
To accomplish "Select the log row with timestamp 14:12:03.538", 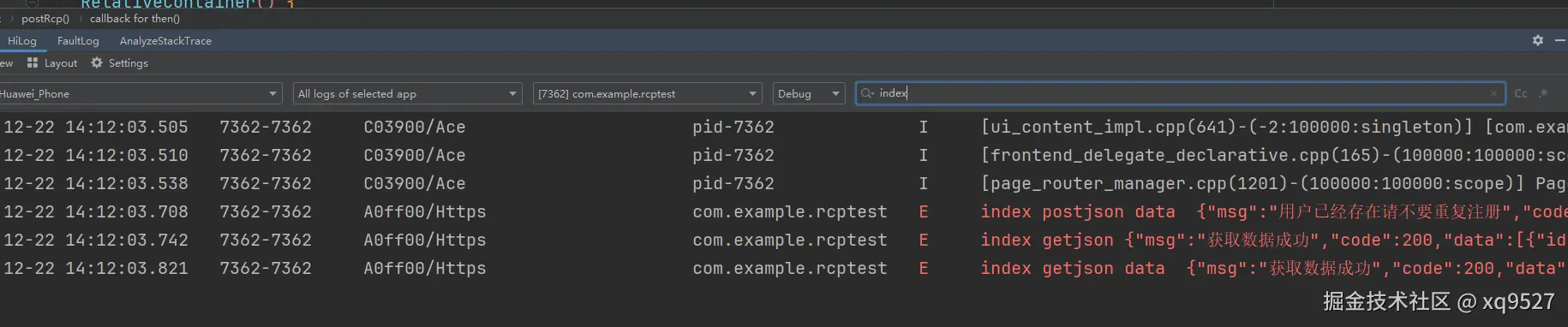I will point(784,183).
